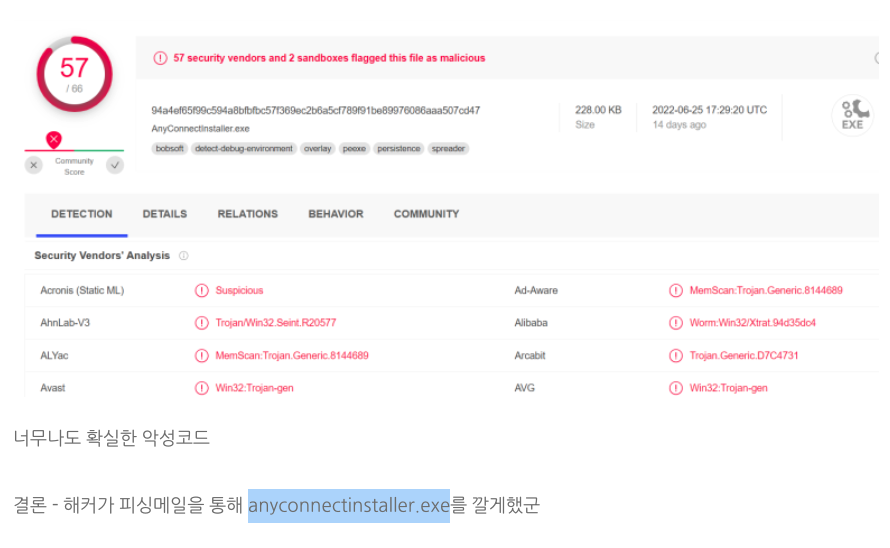This screenshot has height=548, width=890.
Task: Open the DETECTION tab
Action: [82, 214]
